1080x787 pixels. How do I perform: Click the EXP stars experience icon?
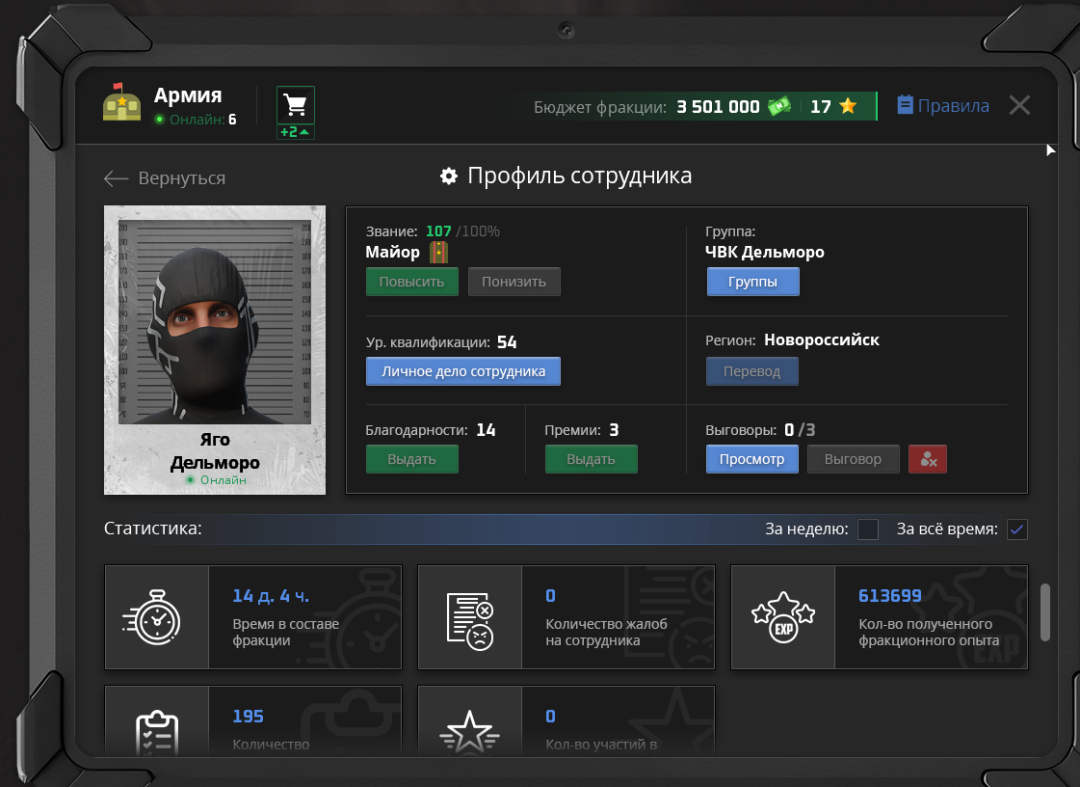click(x=782, y=617)
